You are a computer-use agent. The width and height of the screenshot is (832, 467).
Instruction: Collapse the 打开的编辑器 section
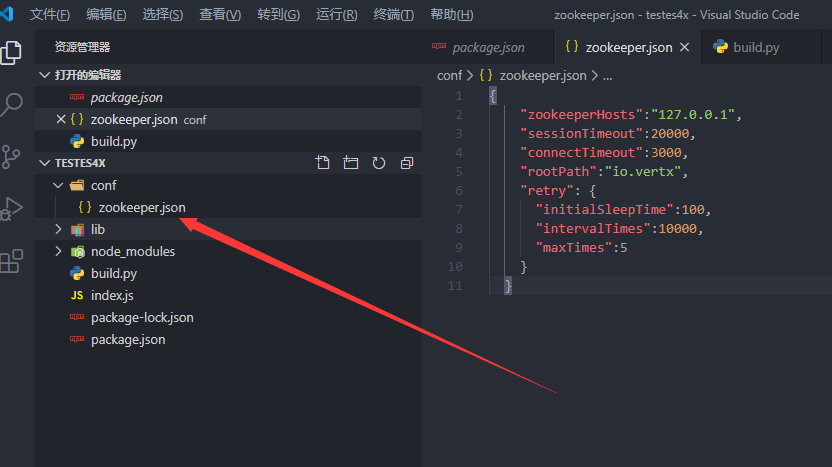tap(45, 75)
